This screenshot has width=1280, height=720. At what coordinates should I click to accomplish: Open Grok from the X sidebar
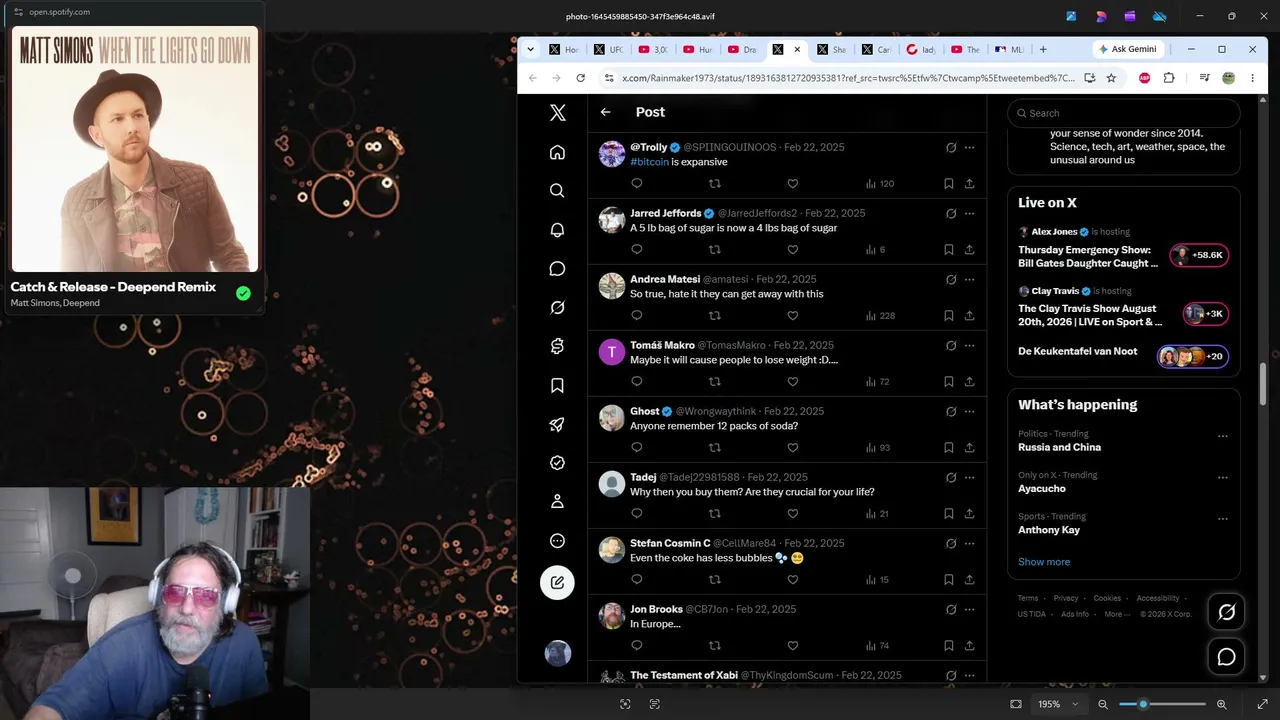point(557,308)
